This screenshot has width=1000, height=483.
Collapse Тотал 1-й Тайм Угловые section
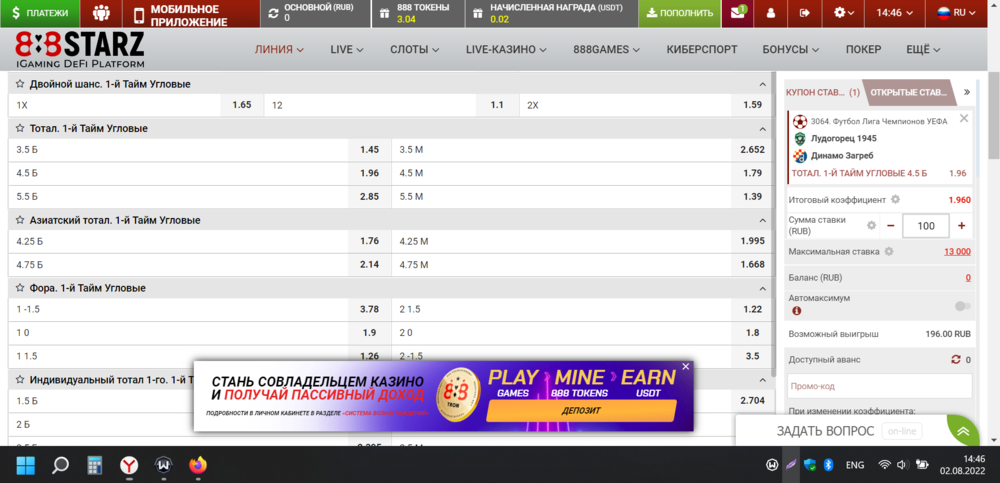click(762, 129)
